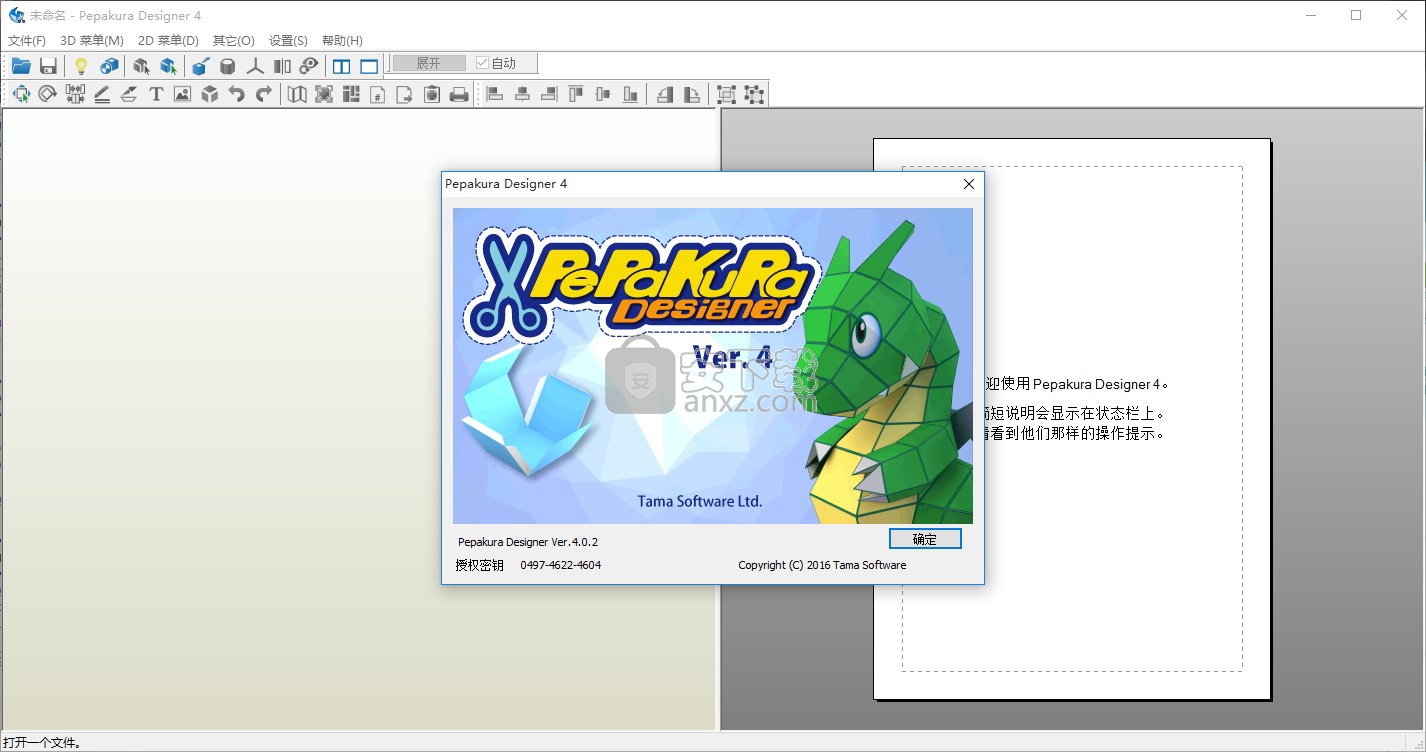Click the 展开 (Unfold) button
The height and width of the screenshot is (752, 1426).
[429, 63]
